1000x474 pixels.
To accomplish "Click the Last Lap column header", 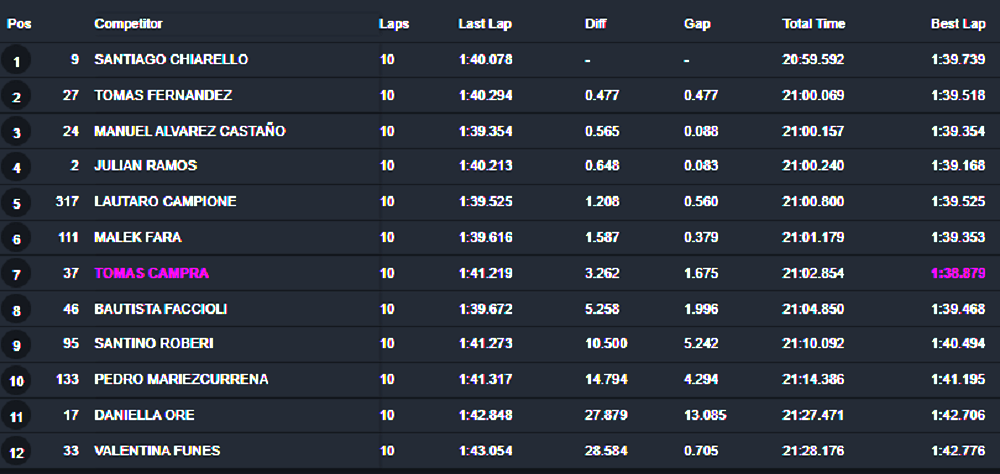I will (x=485, y=24).
